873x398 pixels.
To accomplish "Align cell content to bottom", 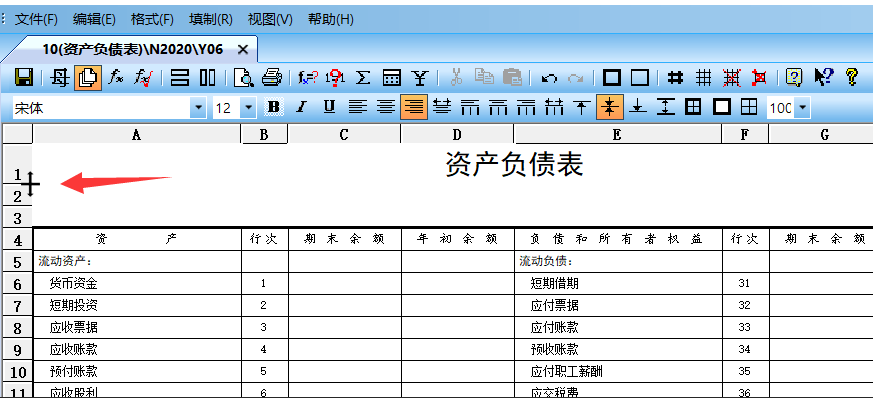I will pyautogui.click(x=638, y=107).
